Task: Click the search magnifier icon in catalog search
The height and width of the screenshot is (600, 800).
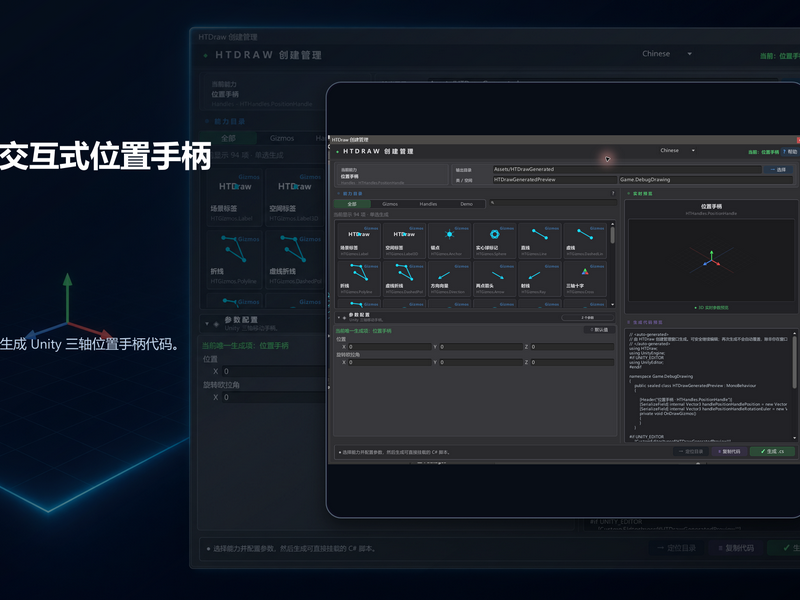Action: [x=493, y=203]
